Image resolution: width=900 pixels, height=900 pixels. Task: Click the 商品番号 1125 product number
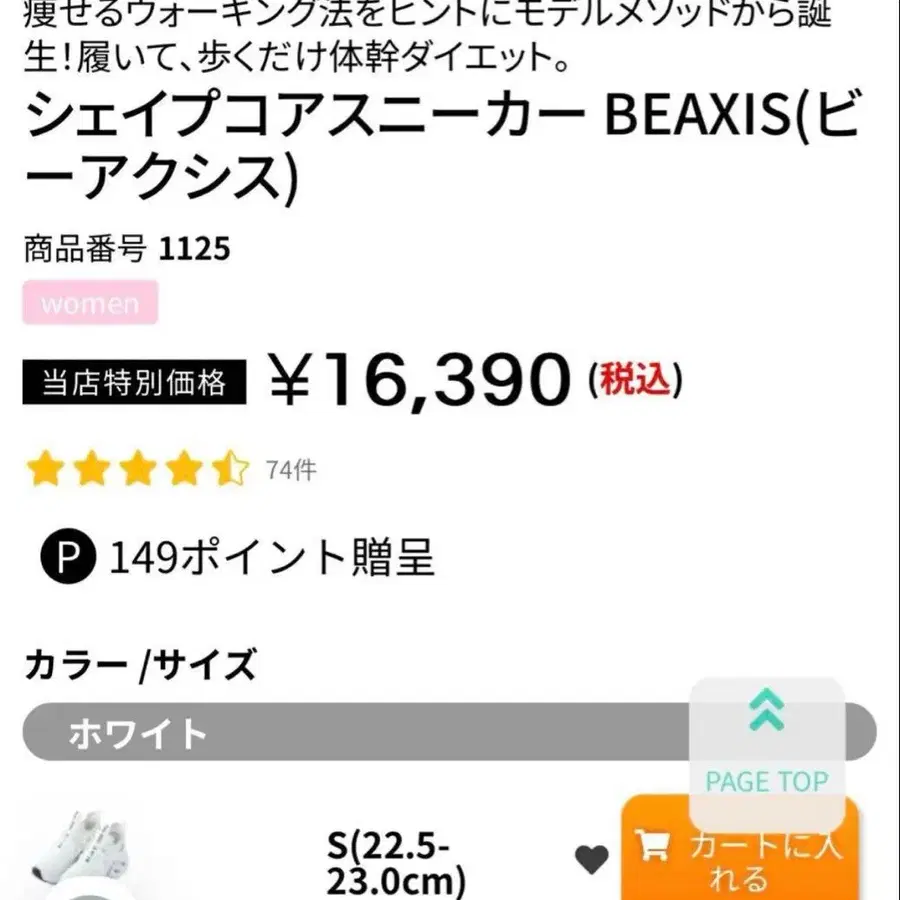(x=127, y=247)
